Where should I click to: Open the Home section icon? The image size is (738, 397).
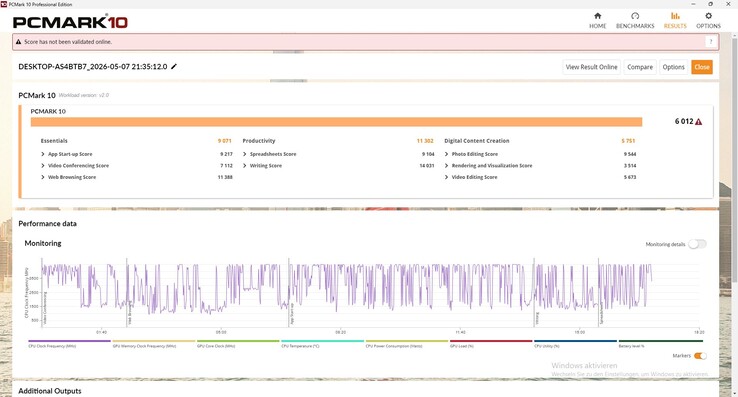597,16
